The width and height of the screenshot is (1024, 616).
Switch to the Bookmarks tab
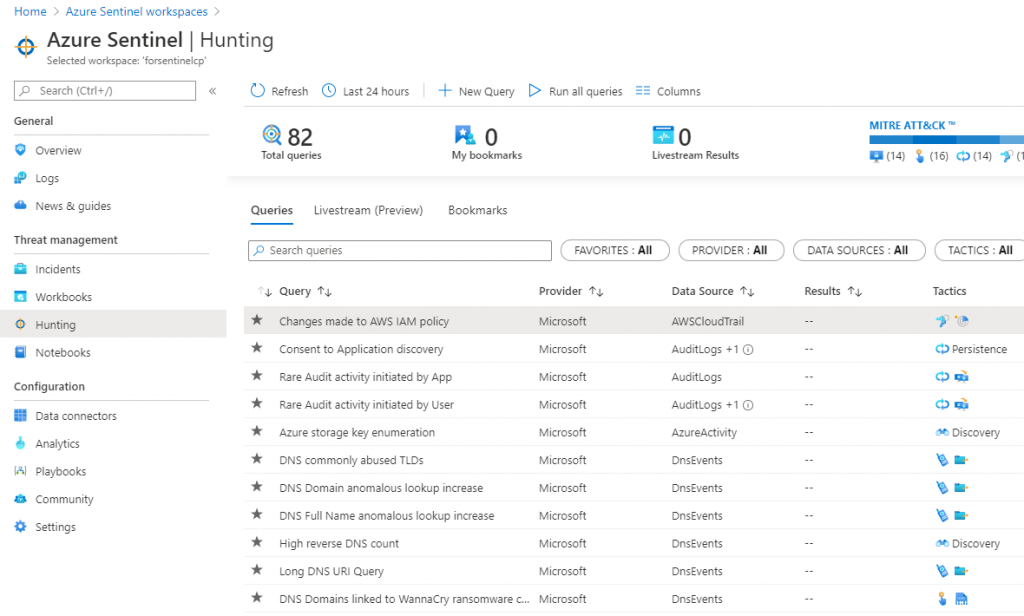pyautogui.click(x=477, y=210)
